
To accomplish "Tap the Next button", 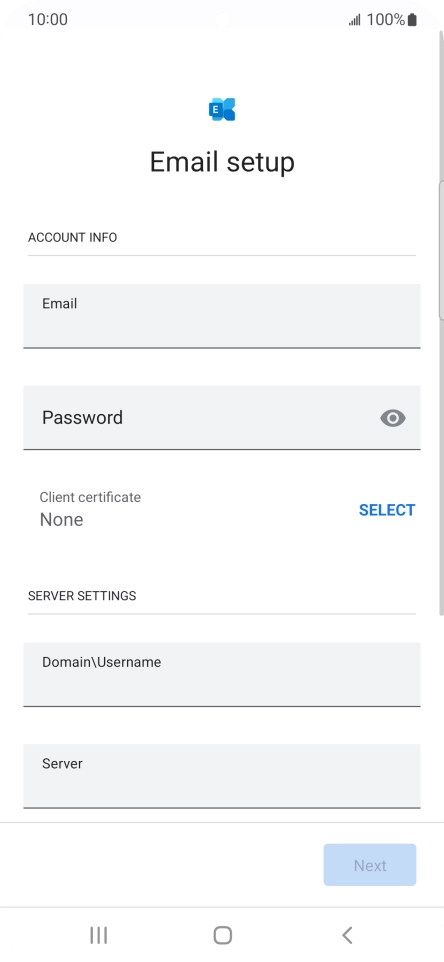I will coord(370,865).
